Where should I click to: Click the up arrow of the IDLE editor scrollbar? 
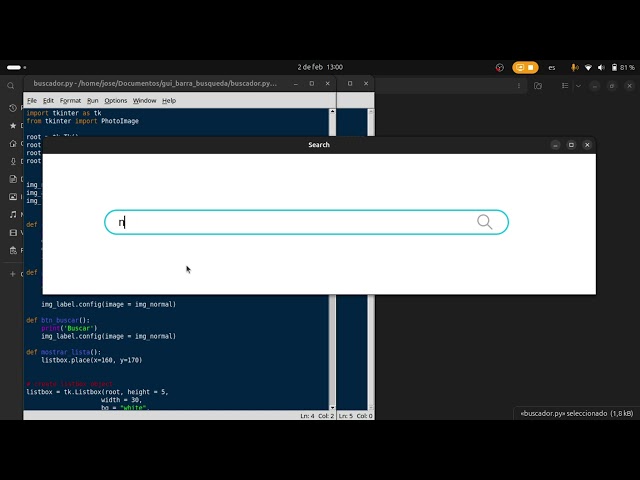click(332, 111)
